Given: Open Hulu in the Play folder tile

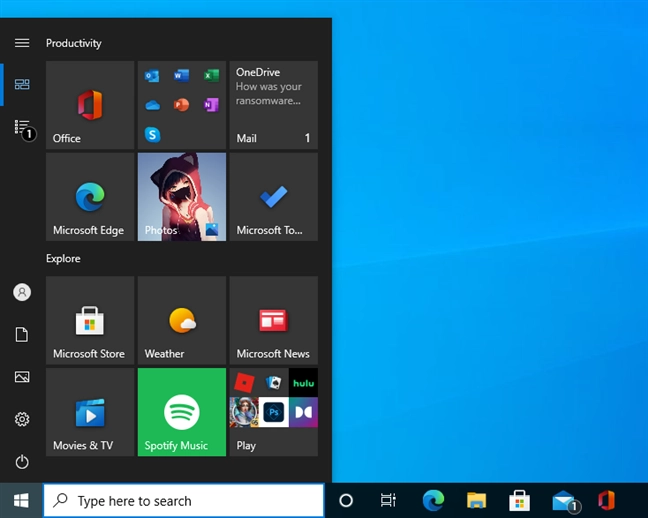Looking at the screenshot, I should [303, 383].
